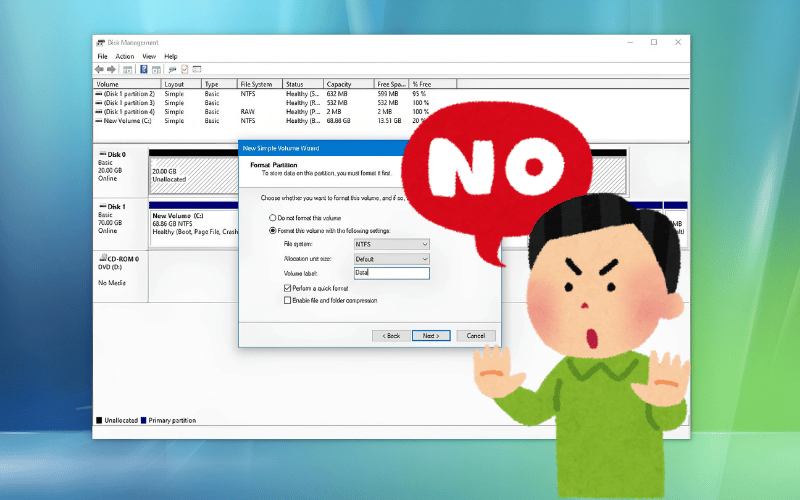Open Help via the blue question-mark icon
Screen dimensions: 800x500
tap(144, 69)
